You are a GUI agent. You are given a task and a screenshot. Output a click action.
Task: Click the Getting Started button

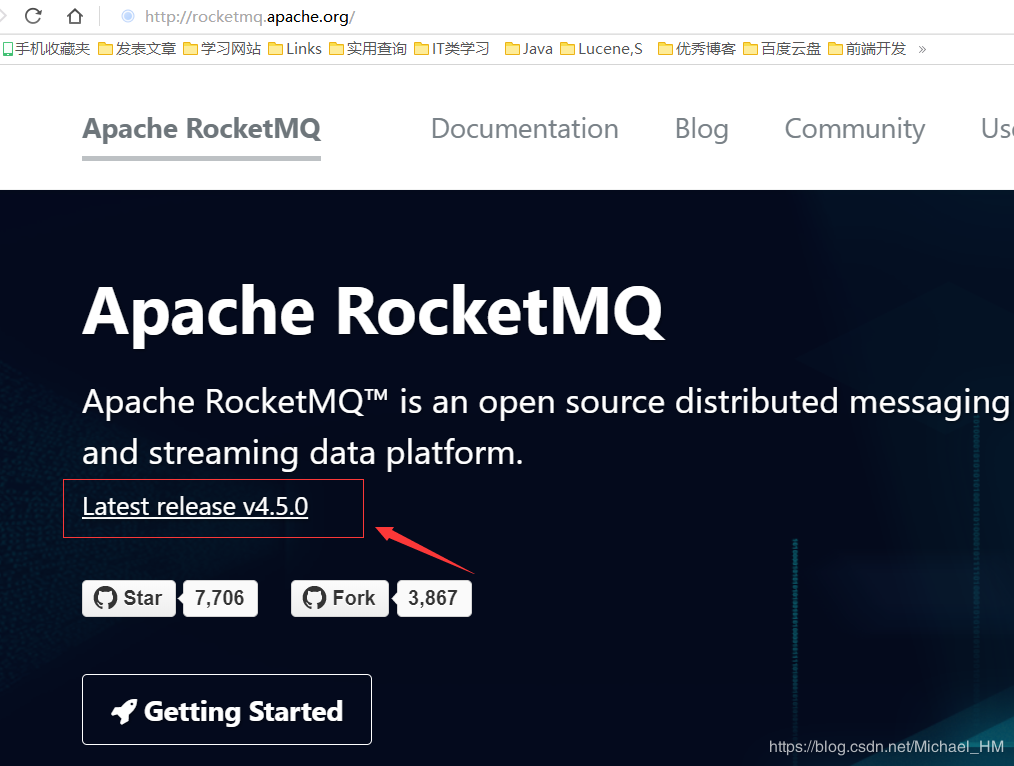click(227, 710)
